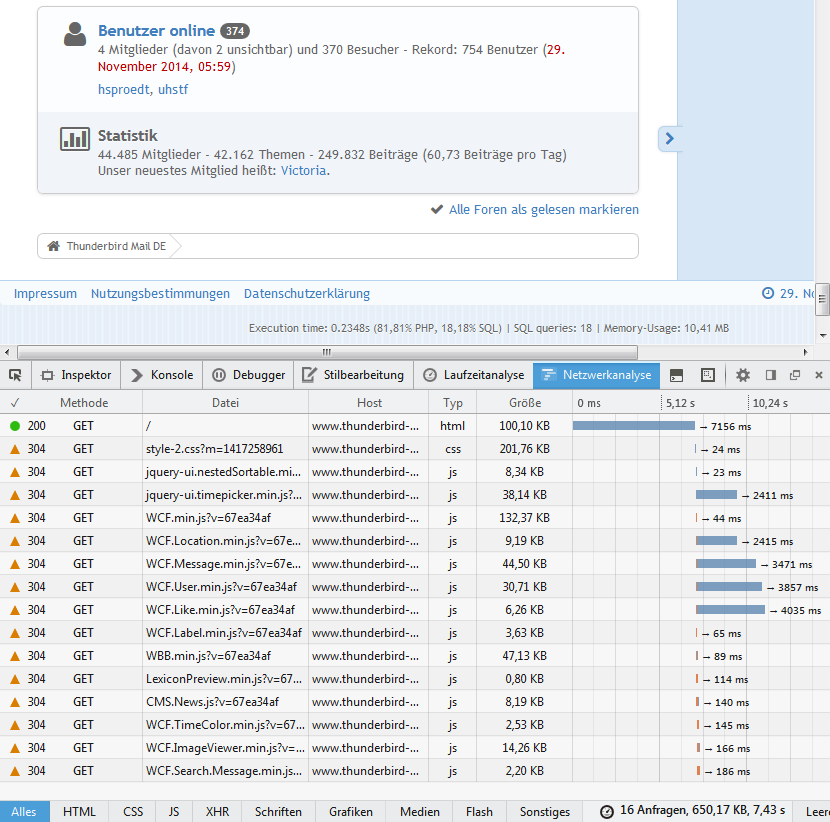Filter requests by CSS
The height and width of the screenshot is (822, 830).
(133, 811)
